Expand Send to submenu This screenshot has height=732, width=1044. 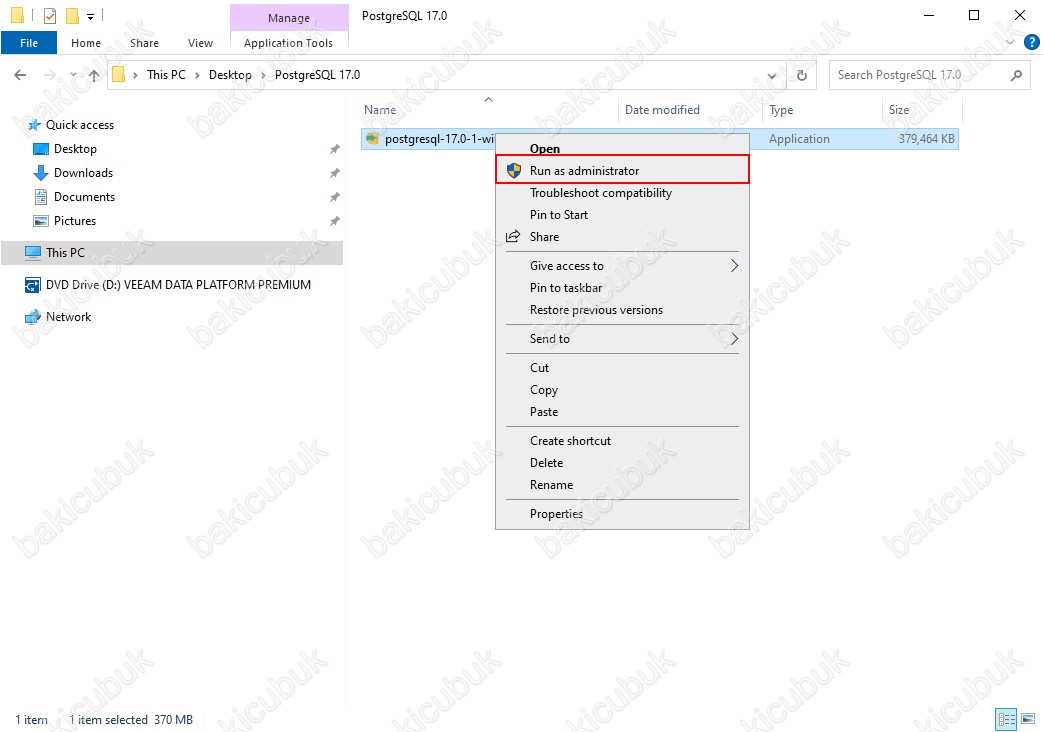(622, 339)
